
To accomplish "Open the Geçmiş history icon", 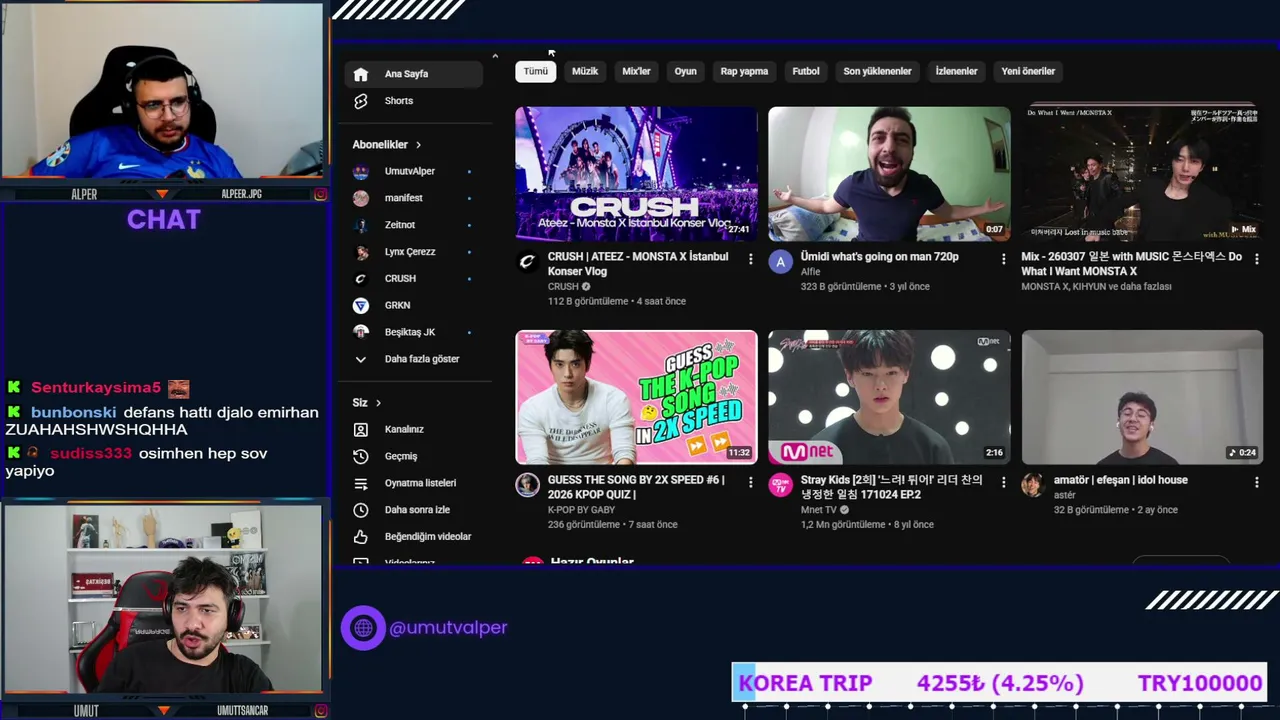I will coord(361,456).
